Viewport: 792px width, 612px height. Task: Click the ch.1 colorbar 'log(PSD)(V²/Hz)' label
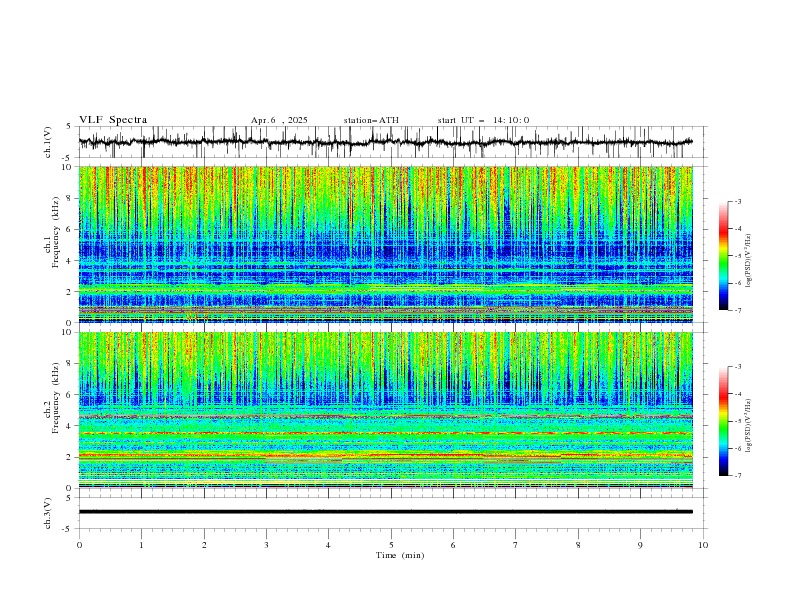pos(748,261)
